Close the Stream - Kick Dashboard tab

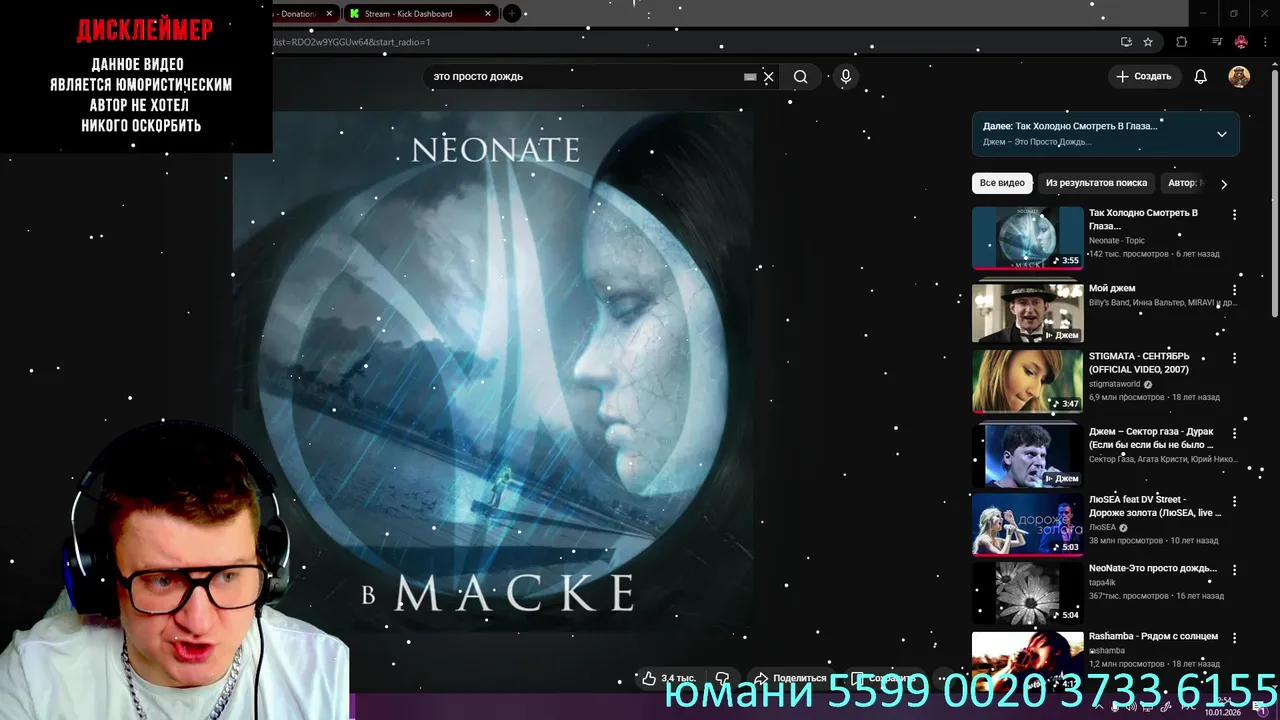point(488,14)
